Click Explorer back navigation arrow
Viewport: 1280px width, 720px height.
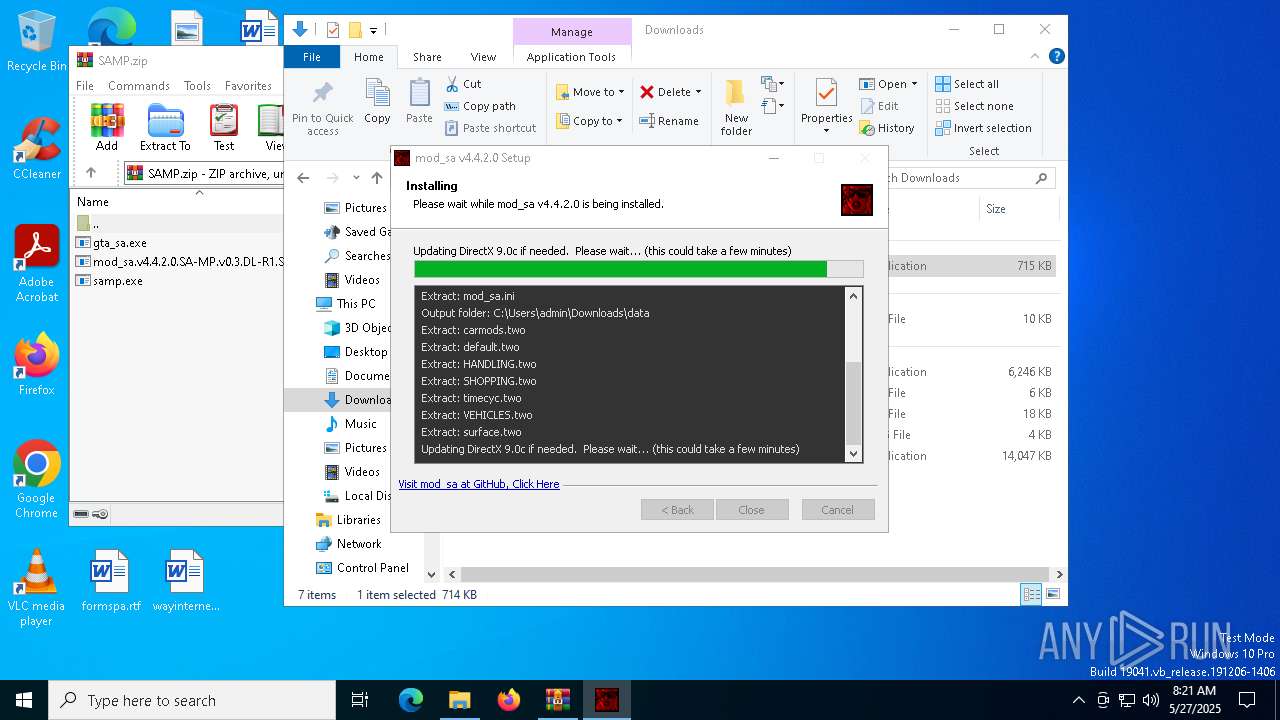point(303,178)
